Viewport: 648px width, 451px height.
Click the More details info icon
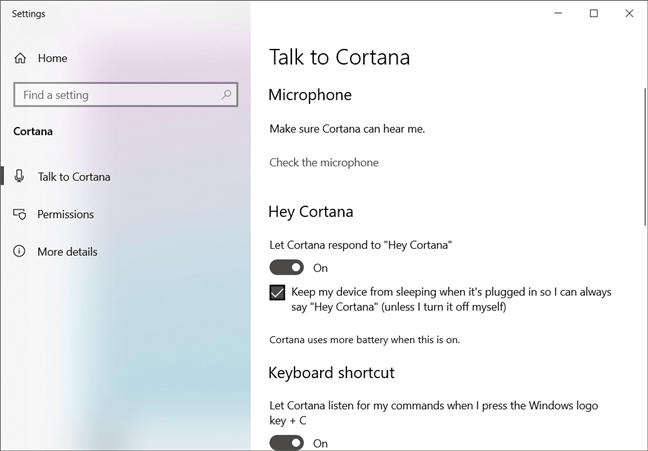[x=19, y=251]
